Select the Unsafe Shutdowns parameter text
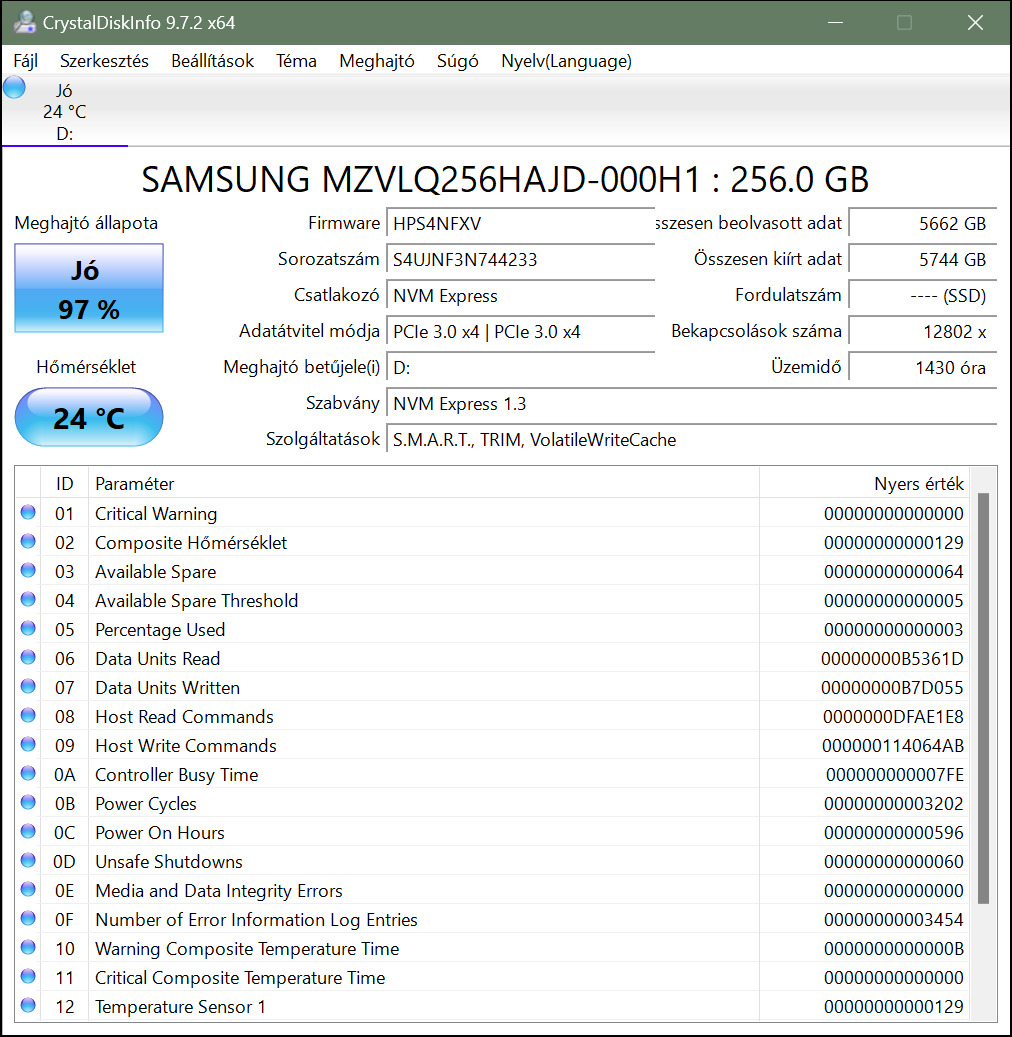The height and width of the screenshot is (1037, 1012). pos(169,862)
